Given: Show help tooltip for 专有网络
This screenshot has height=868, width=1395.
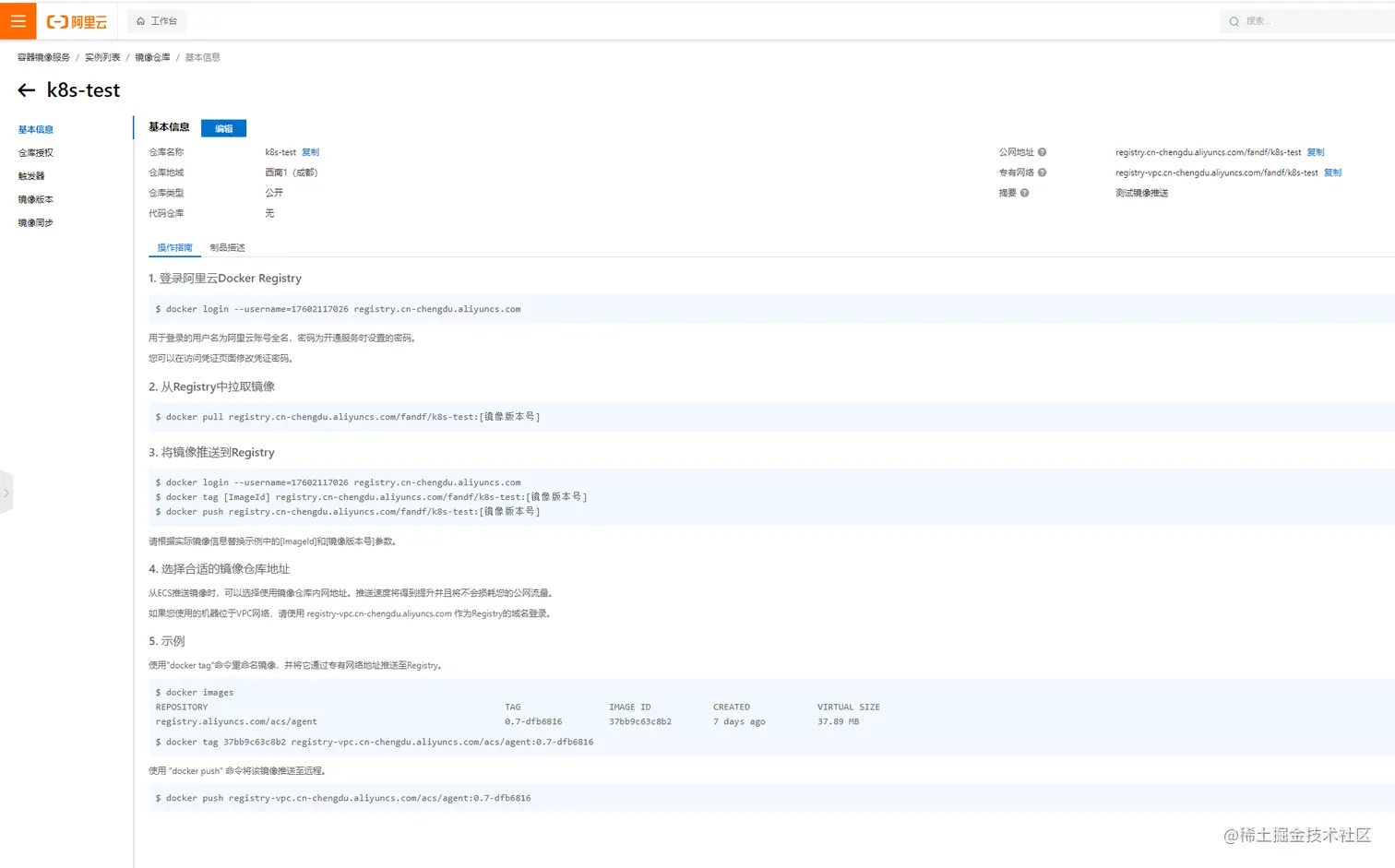Looking at the screenshot, I should (x=1042, y=172).
